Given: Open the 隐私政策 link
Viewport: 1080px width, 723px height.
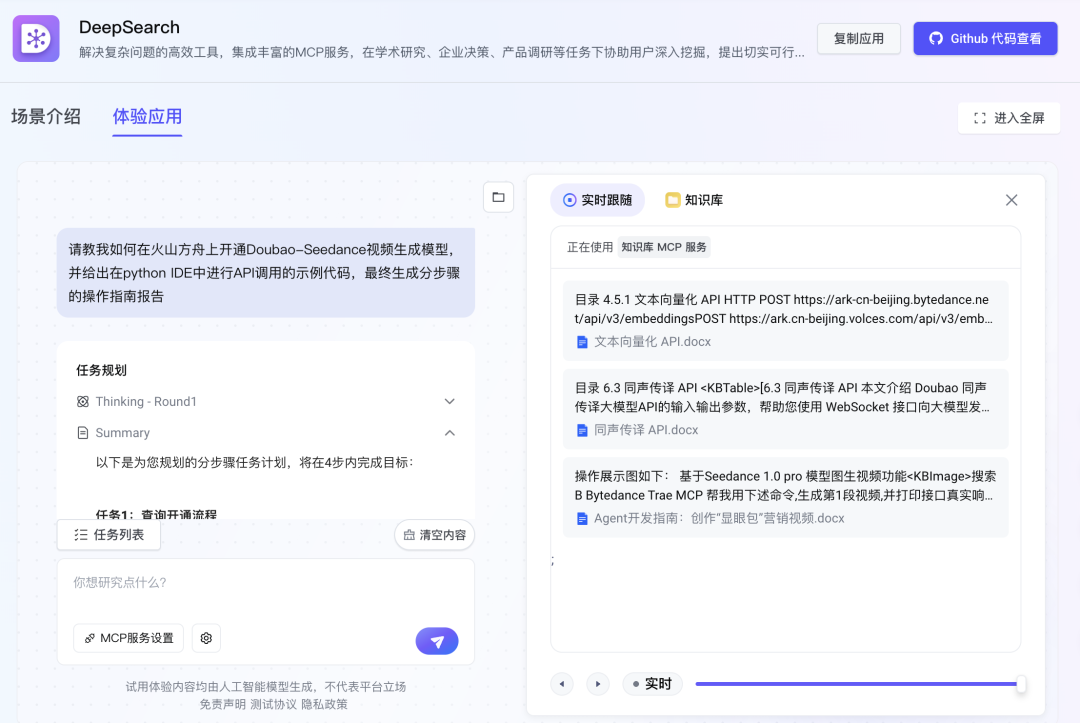Looking at the screenshot, I should tap(324, 704).
